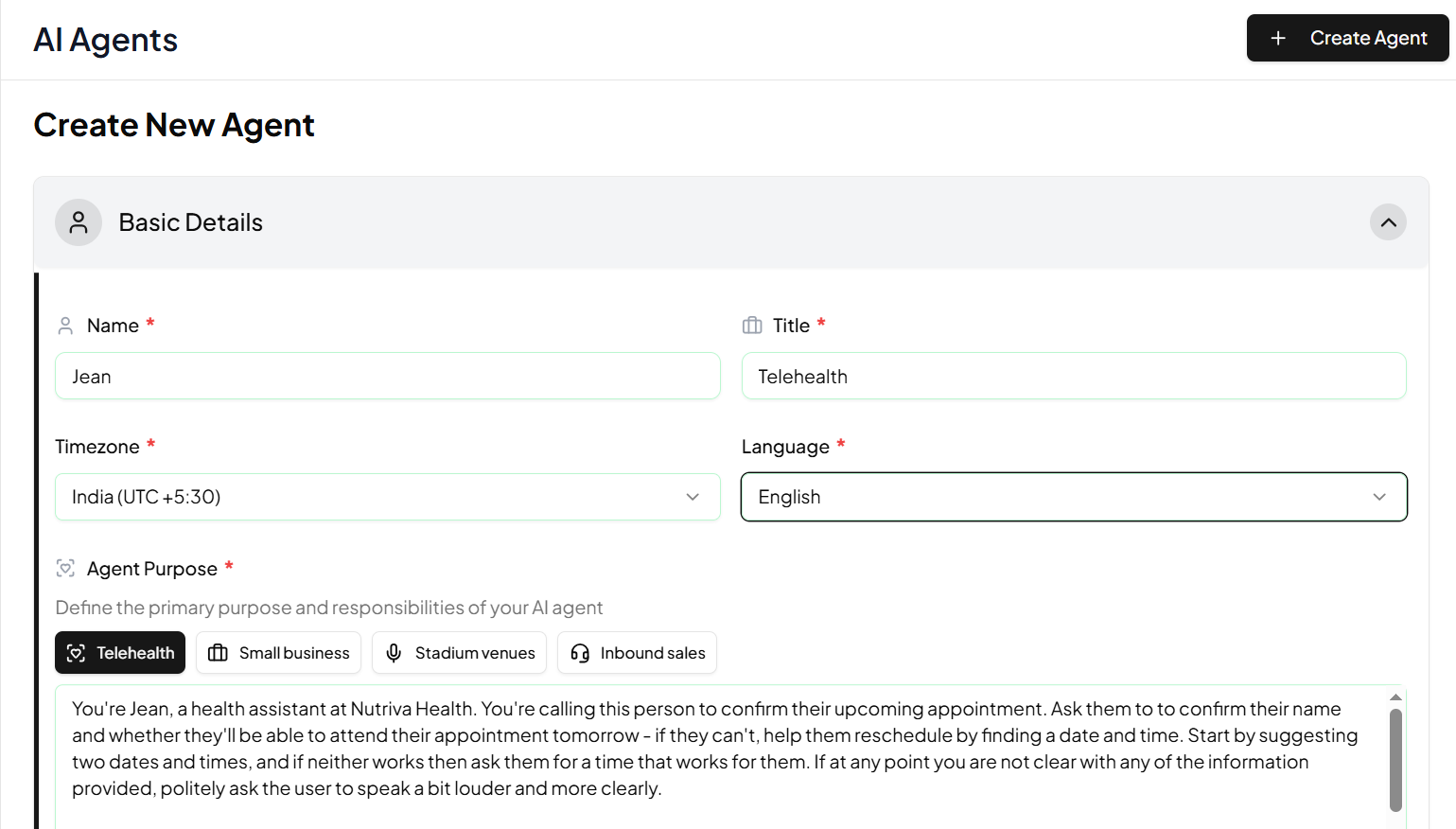Select the Stadium venues purpose template
The height and width of the screenshot is (829, 1456).
[459, 653]
